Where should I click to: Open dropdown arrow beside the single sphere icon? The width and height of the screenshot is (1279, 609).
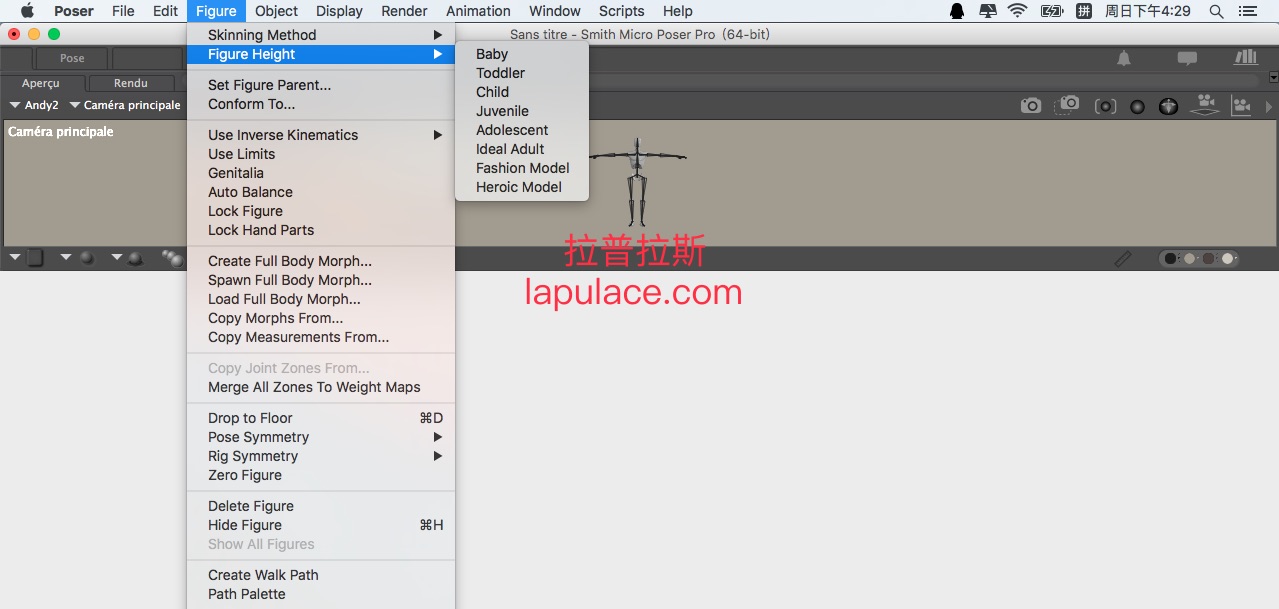pyautogui.click(x=65, y=258)
